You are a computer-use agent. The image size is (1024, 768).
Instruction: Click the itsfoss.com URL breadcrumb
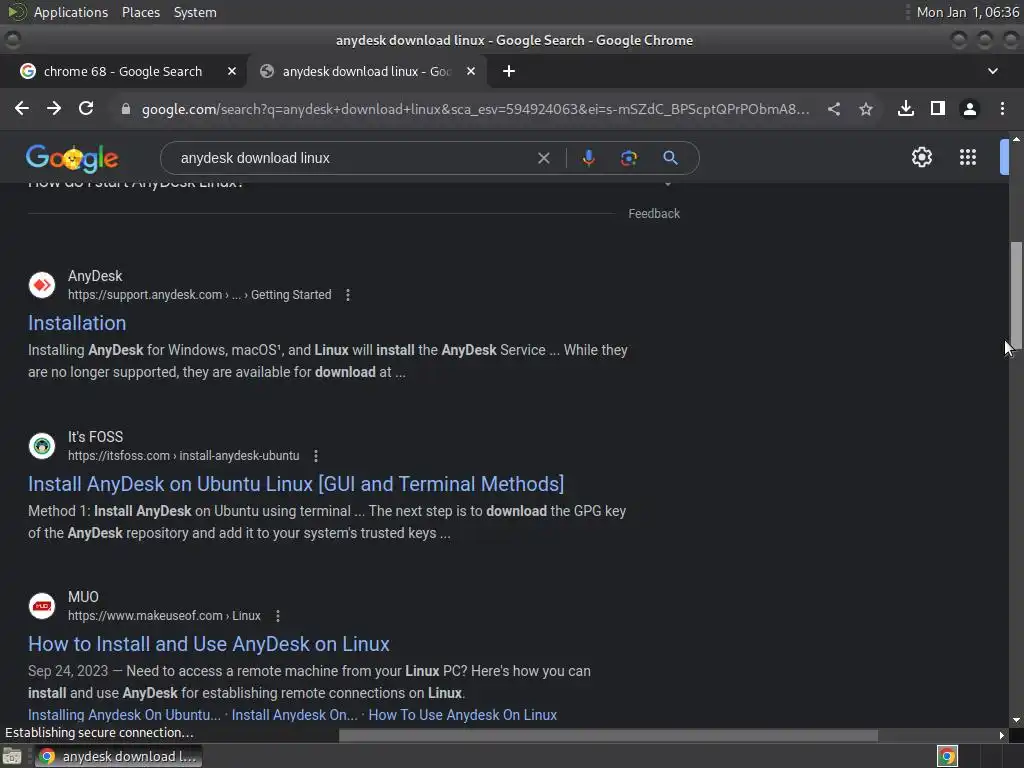(184, 456)
